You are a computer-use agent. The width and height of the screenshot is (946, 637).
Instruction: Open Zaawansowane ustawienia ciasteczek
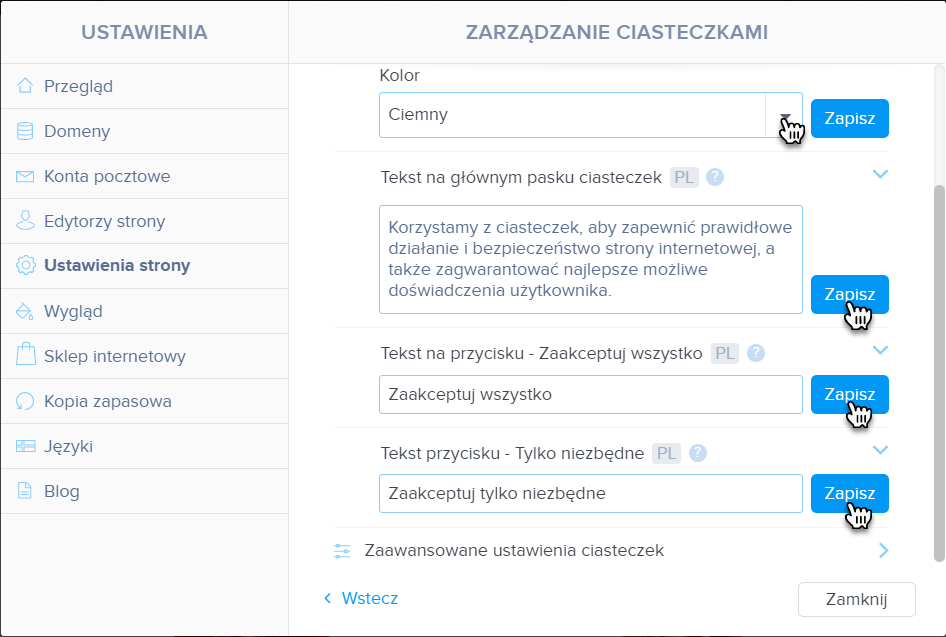click(611, 551)
